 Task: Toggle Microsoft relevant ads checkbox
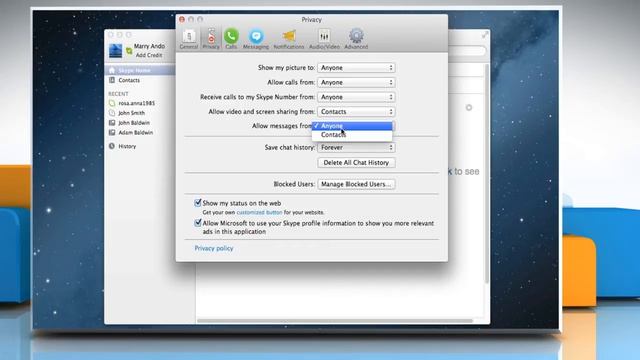pos(198,223)
